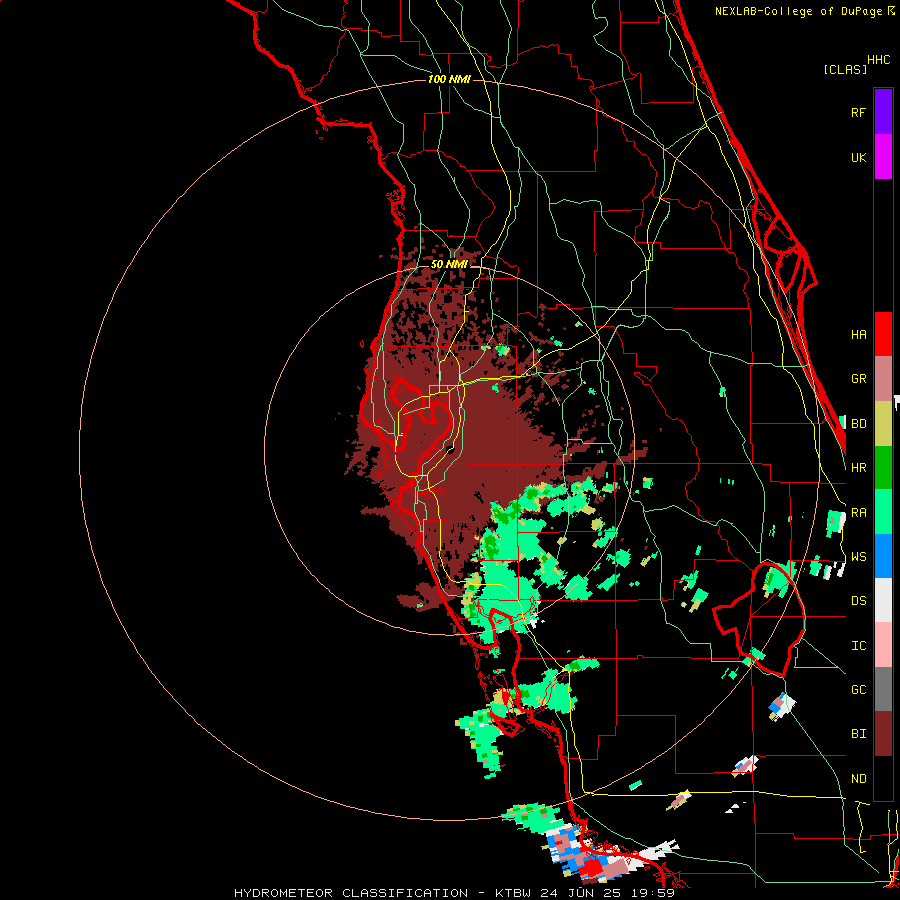Click the "BI" legend label
Image resolution: width=900 pixels, height=900 pixels.
coord(858,734)
